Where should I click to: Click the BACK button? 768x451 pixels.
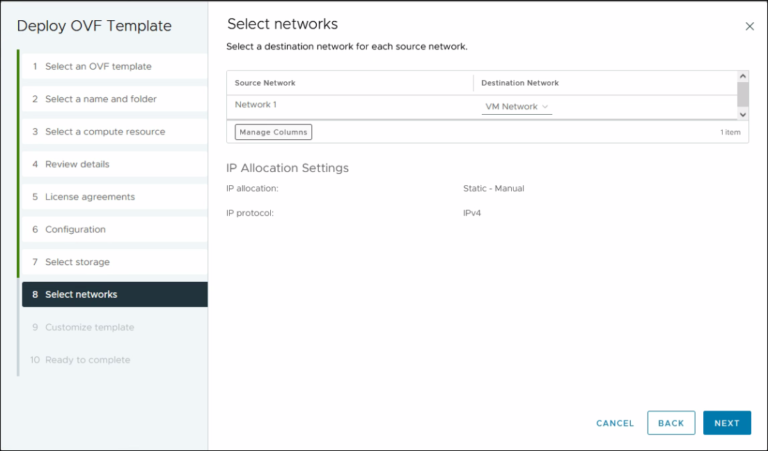[671, 423]
